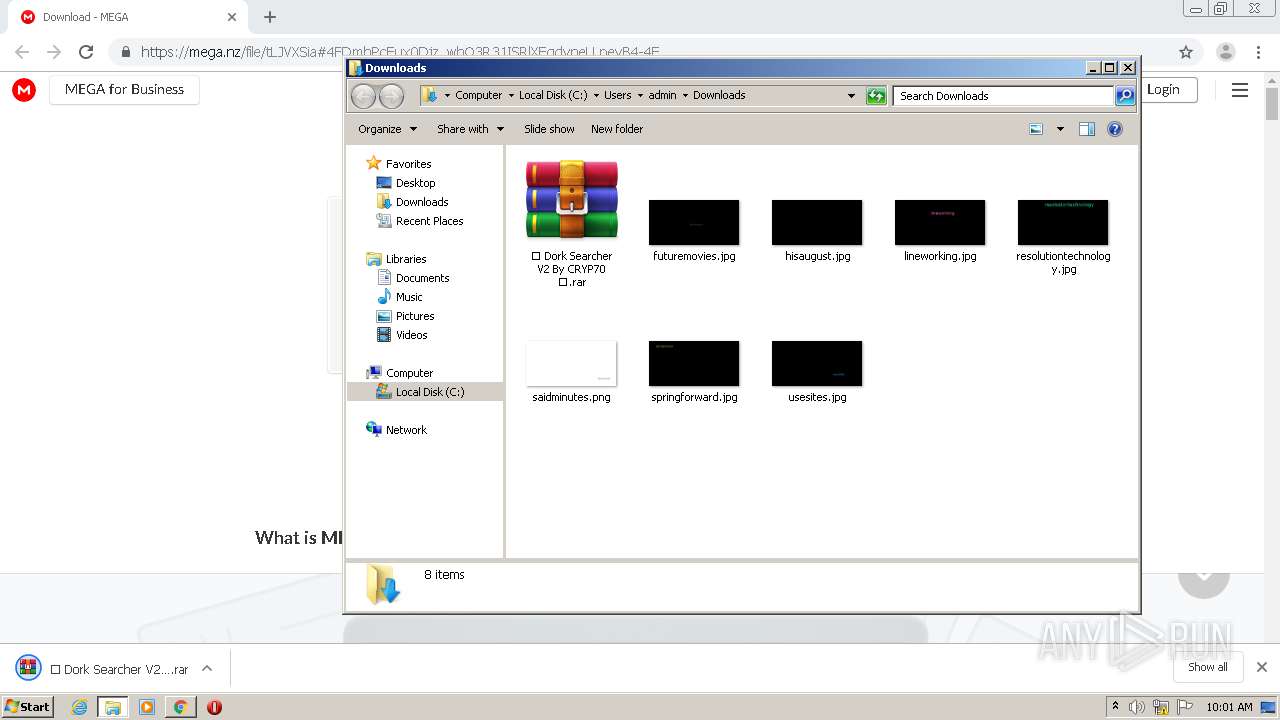
Task: Go back in Explorer navigation
Action: tap(364, 96)
